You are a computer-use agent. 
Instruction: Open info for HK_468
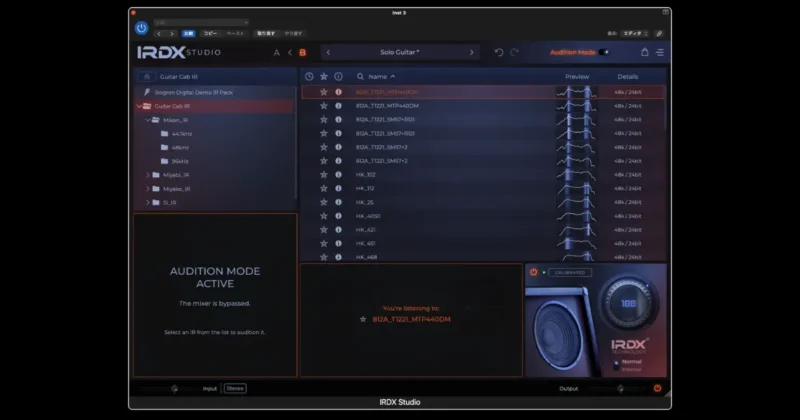pos(338,257)
